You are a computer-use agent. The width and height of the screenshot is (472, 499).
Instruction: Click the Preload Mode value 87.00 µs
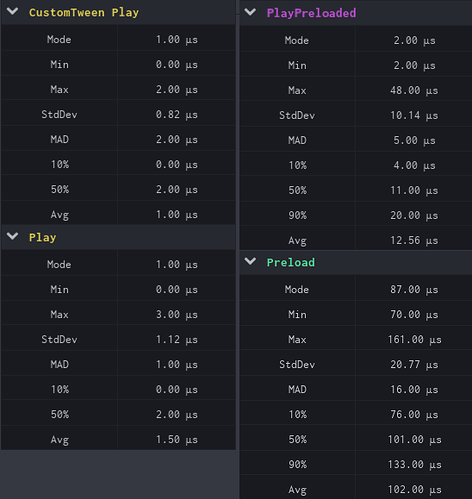point(414,289)
